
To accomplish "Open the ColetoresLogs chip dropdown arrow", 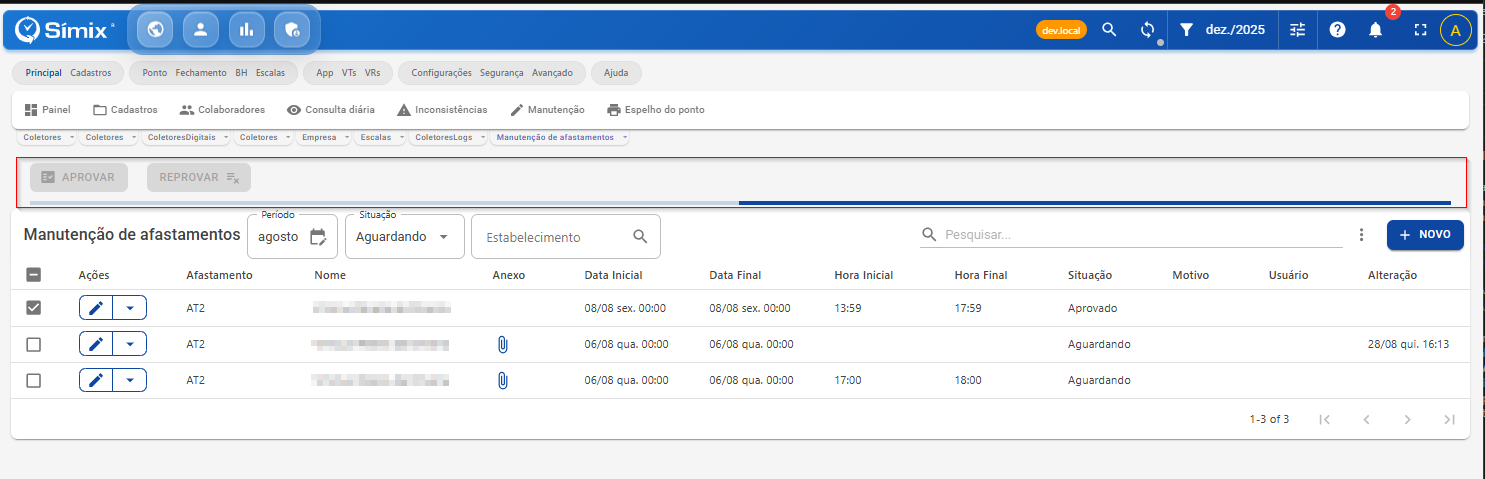I will [482, 137].
